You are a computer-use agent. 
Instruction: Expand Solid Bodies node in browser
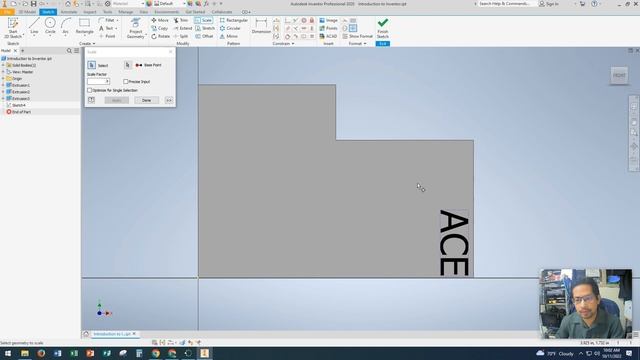(3, 65)
